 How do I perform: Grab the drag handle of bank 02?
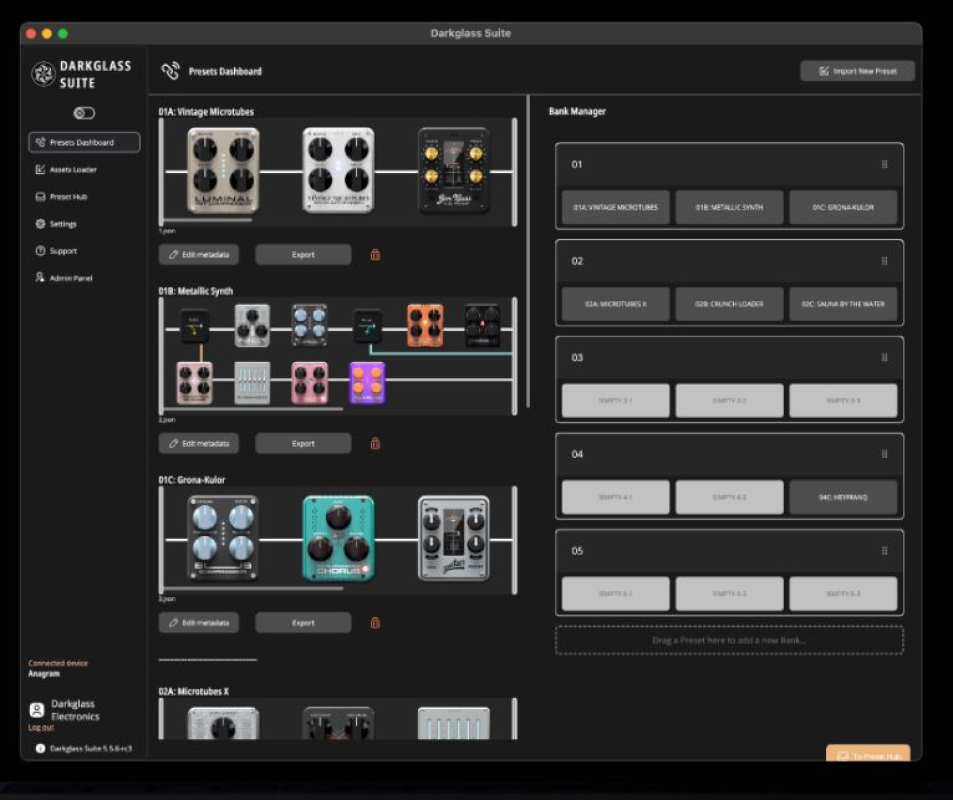tap(884, 261)
